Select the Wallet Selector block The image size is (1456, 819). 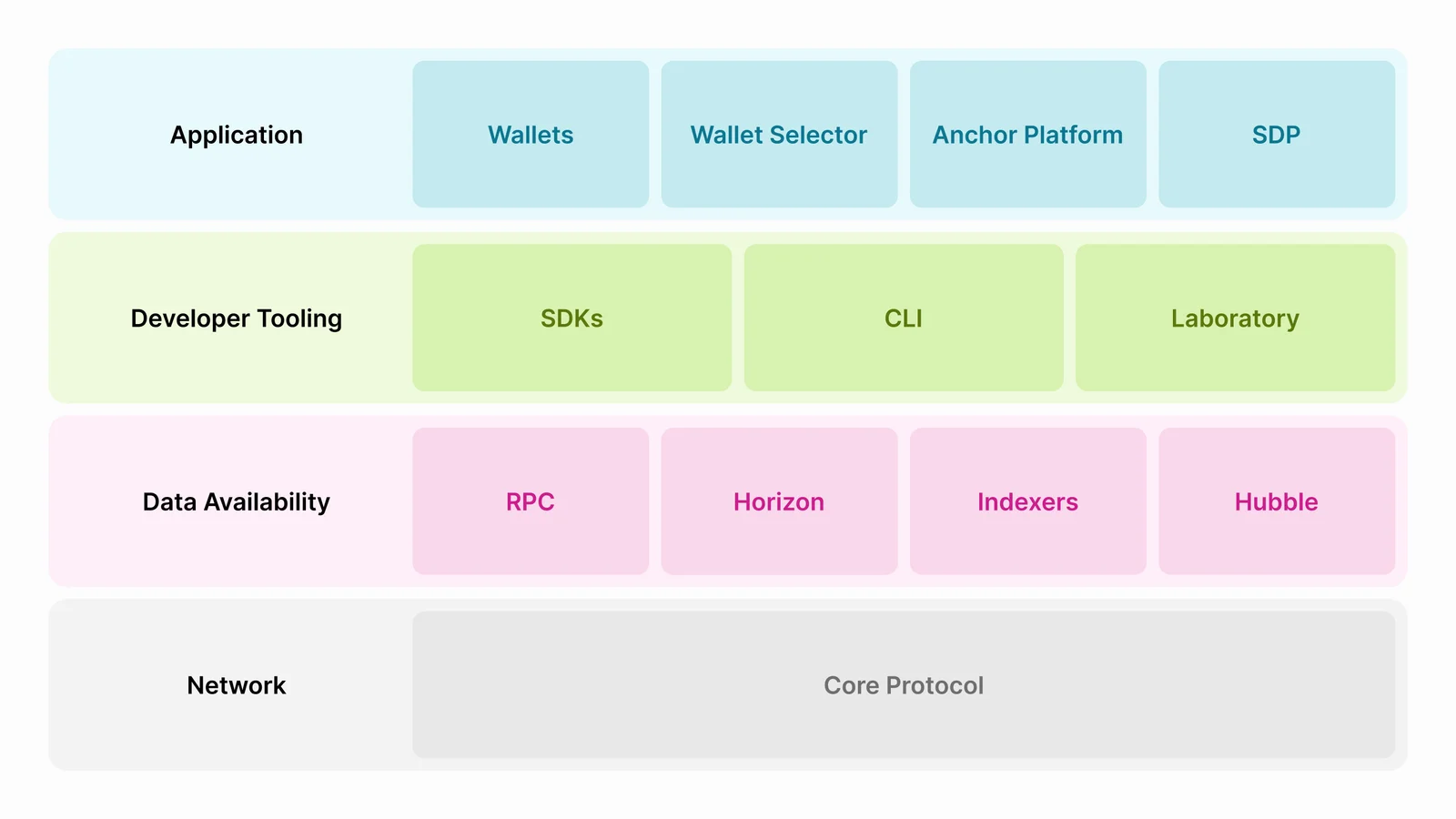[x=779, y=134]
